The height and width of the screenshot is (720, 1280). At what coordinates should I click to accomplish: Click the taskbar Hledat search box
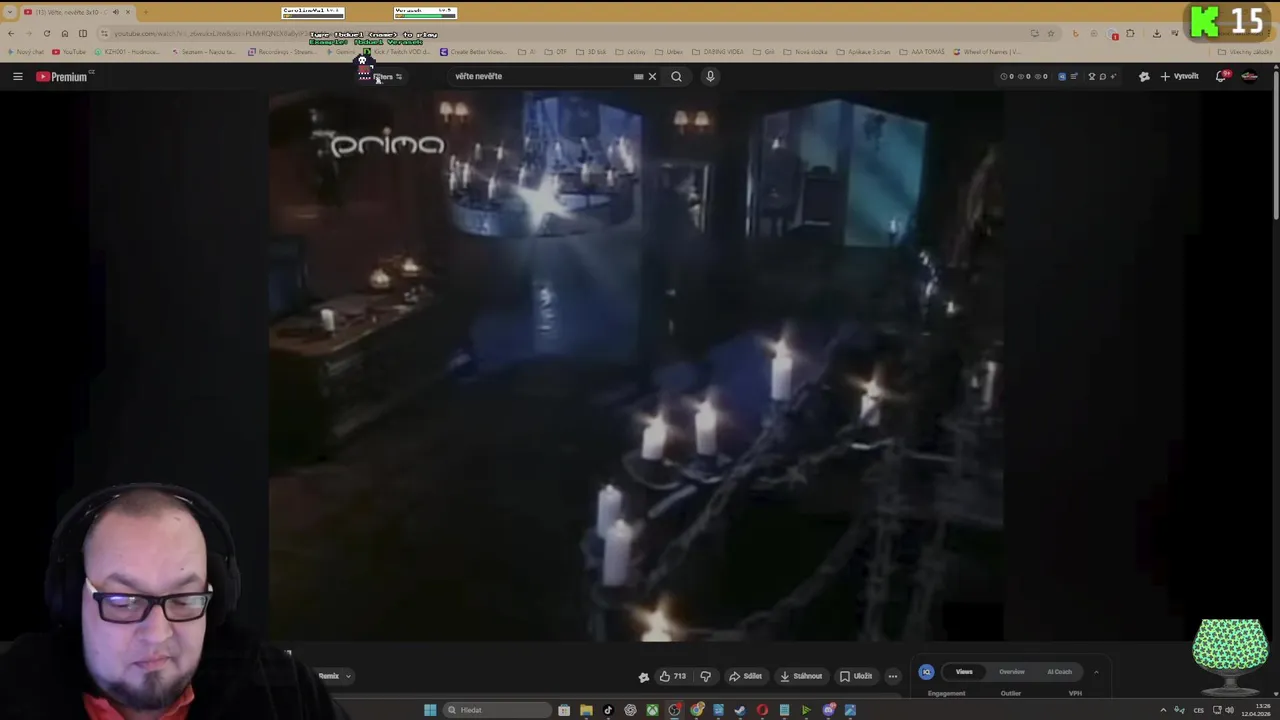(x=497, y=710)
